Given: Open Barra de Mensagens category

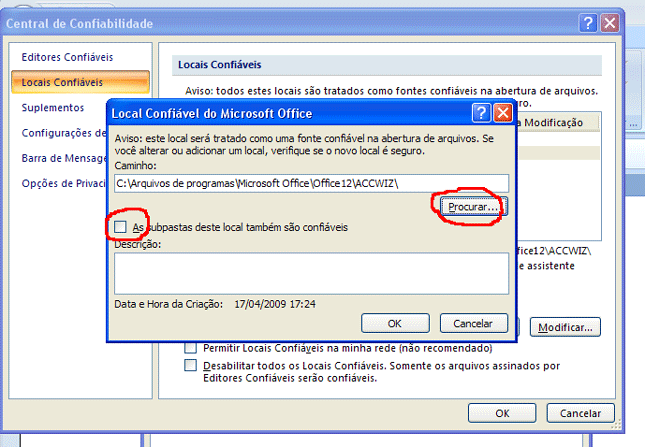Looking at the screenshot, I should (64, 158).
